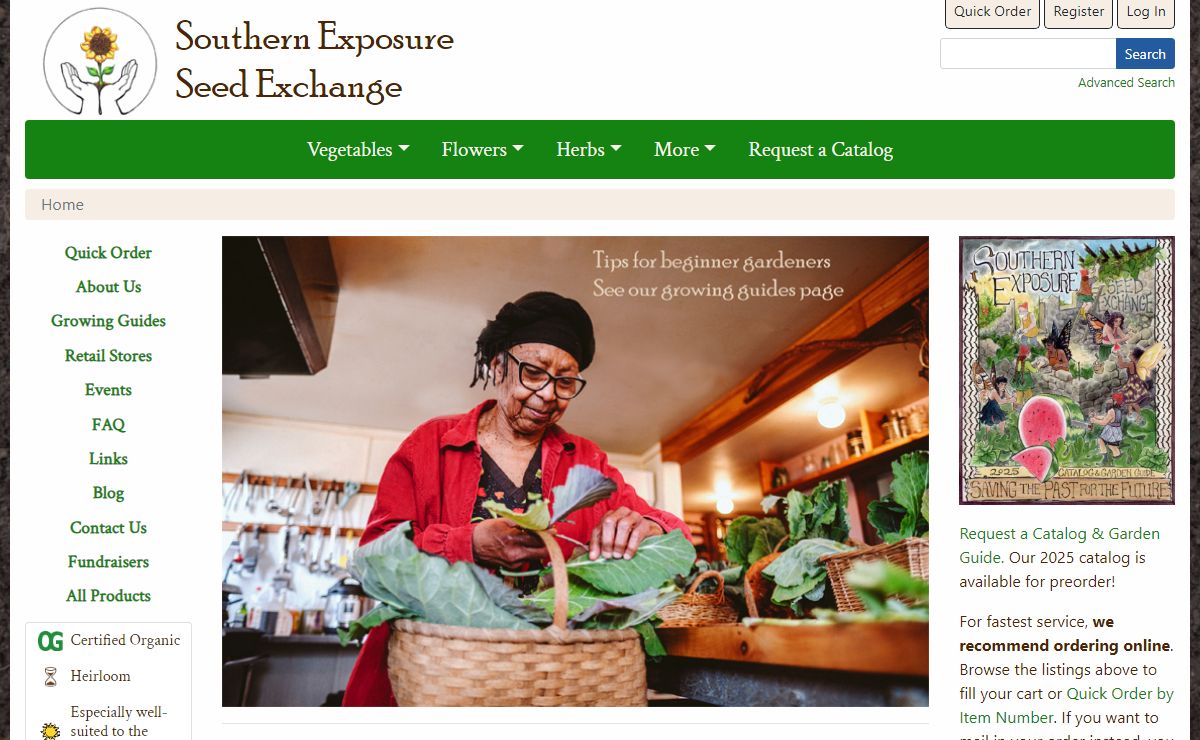The height and width of the screenshot is (740, 1200).
Task: Expand the Vegetables dropdown menu
Action: pos(358,149)
